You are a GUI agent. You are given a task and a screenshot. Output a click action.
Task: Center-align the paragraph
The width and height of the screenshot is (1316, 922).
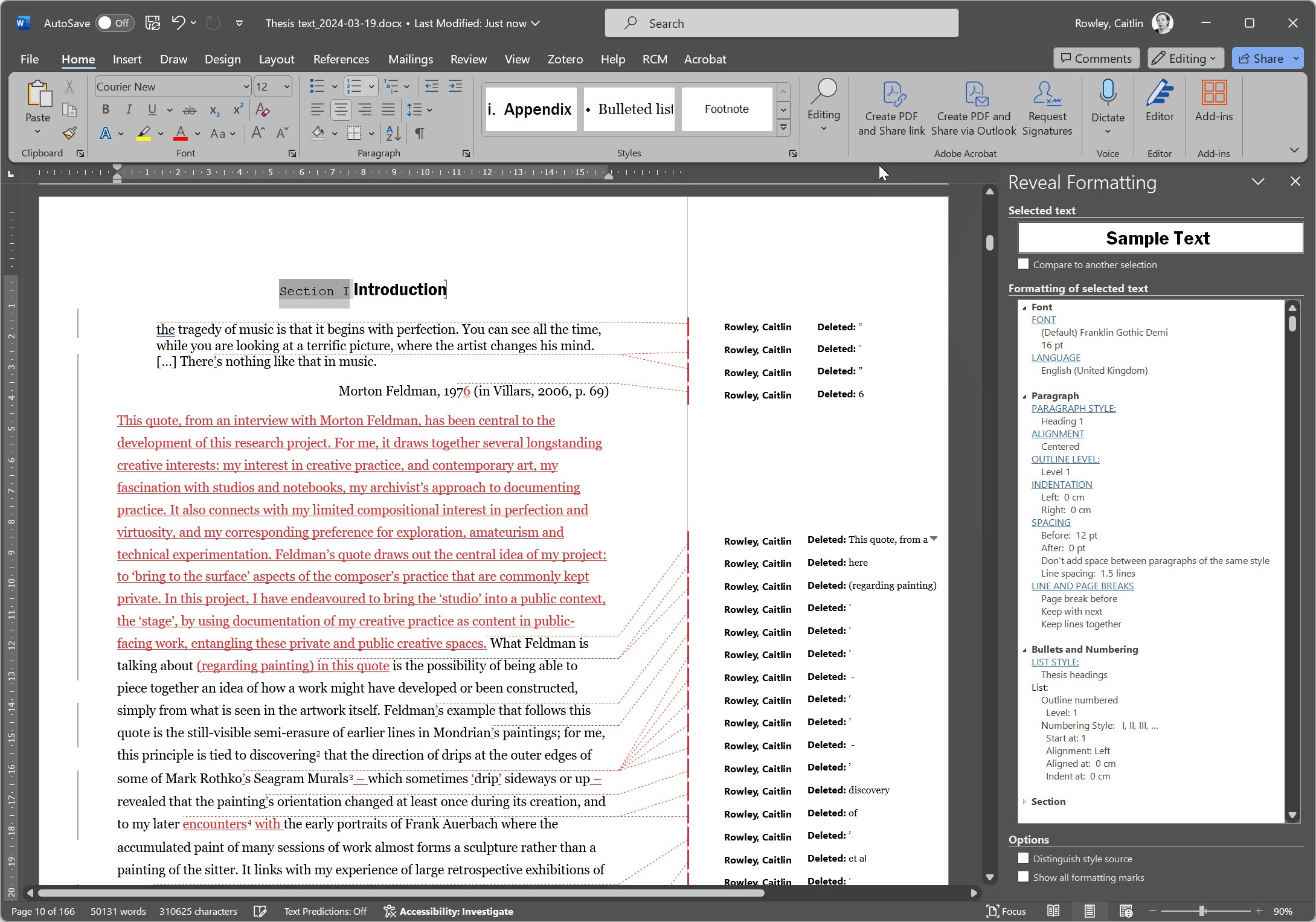[341, 109]
